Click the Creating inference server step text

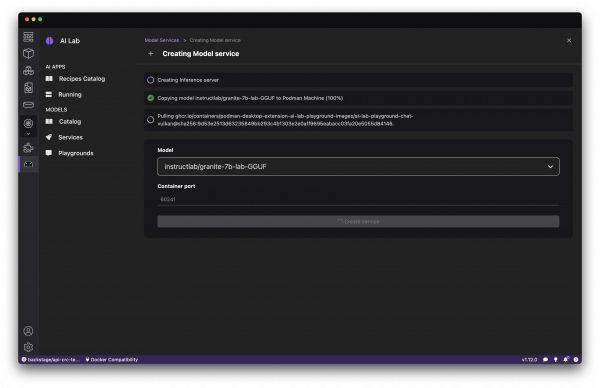click(x=188, y=80)
